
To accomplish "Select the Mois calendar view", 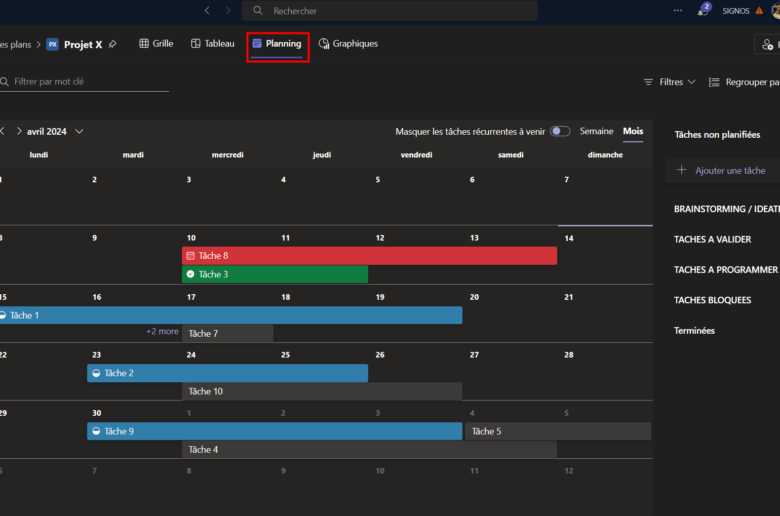I will pyautogui.click(x=633, y=131).
